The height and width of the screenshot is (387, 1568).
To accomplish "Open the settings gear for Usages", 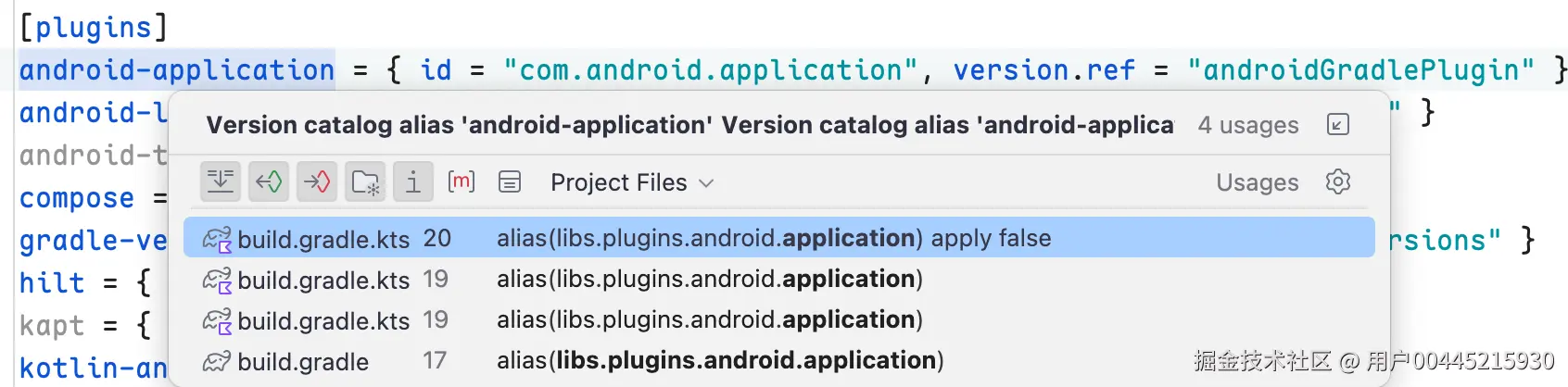I will tap(1337, 181).
